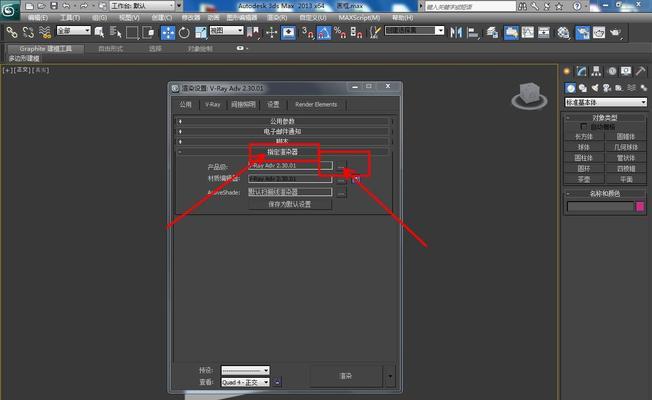Screen dimensions: 652x400
Task: Click the Save File floppy icon
Action: pyautogui.click(x=54, y=6)
